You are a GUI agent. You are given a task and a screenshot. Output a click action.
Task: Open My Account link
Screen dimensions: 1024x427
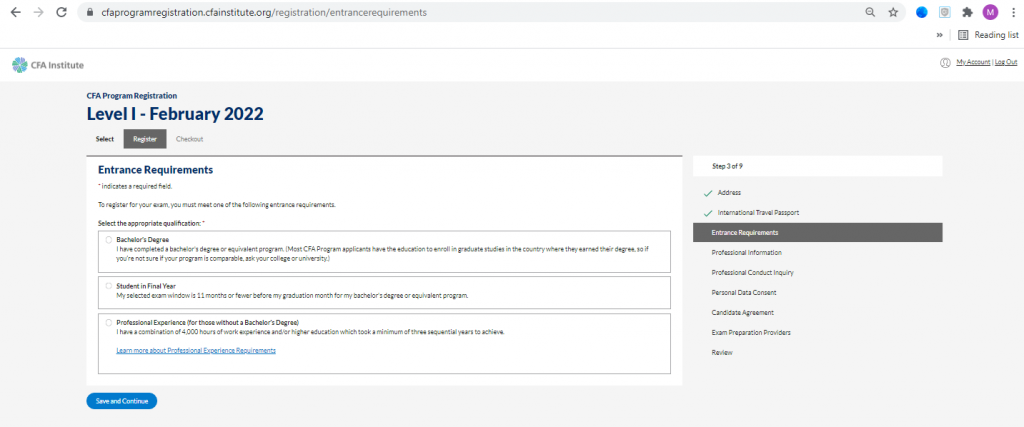coord(973,62)
